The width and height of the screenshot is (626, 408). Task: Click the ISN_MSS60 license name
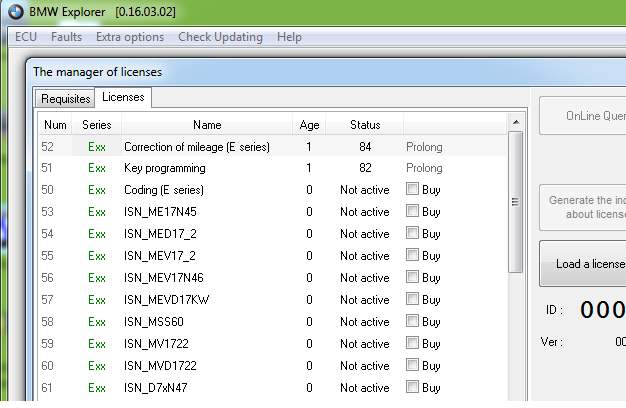click(154, 321)
